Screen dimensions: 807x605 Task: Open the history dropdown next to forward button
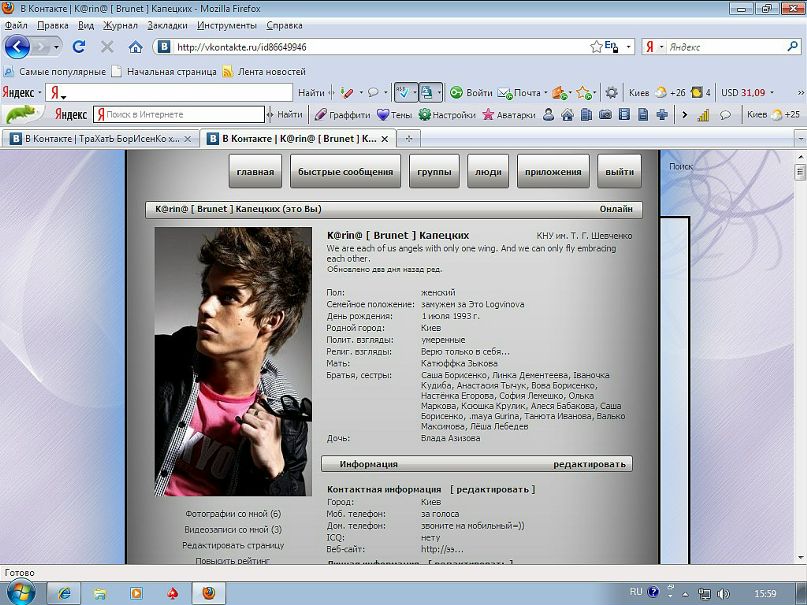(56, 47)
